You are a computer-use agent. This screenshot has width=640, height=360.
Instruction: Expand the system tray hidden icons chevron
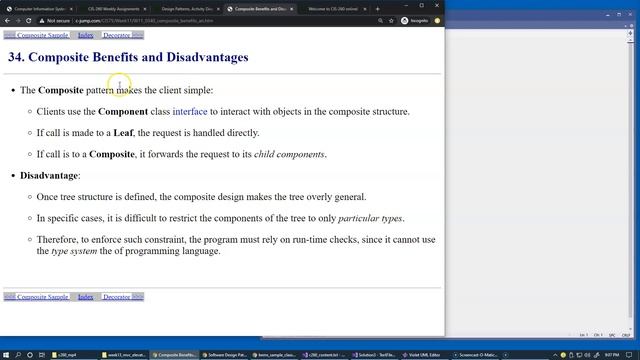555,355
